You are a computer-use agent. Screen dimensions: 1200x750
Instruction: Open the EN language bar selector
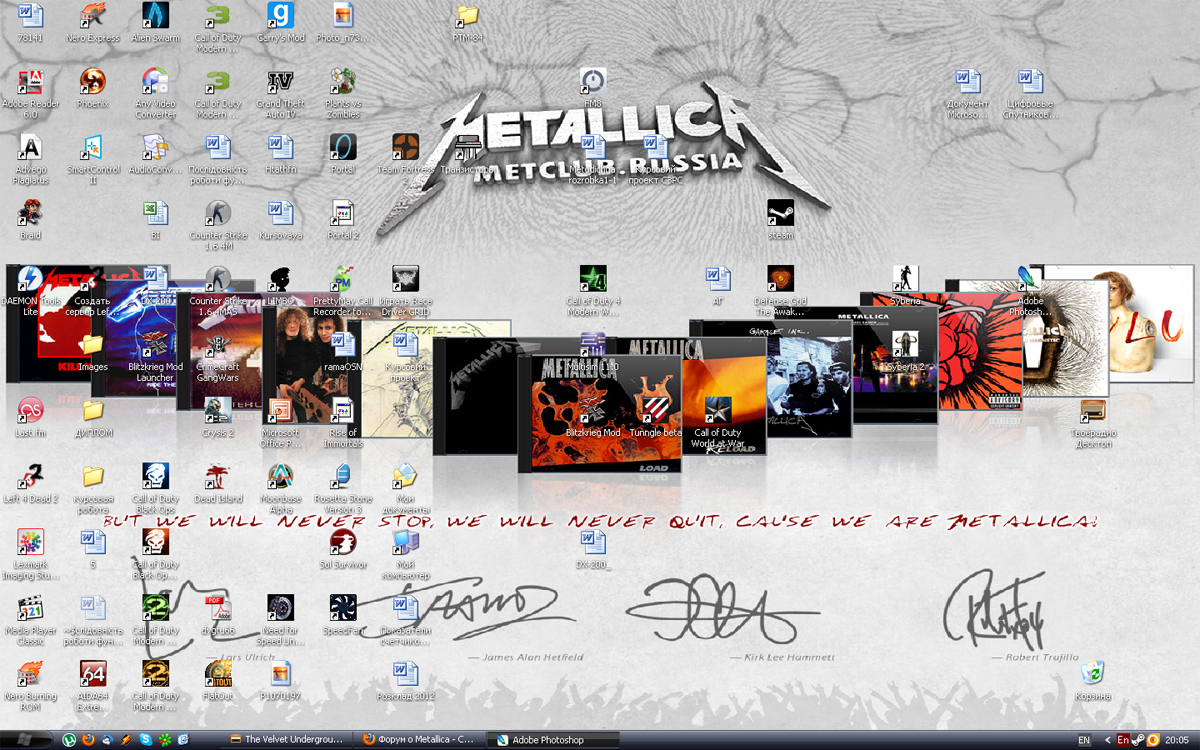coord(1084,740)
